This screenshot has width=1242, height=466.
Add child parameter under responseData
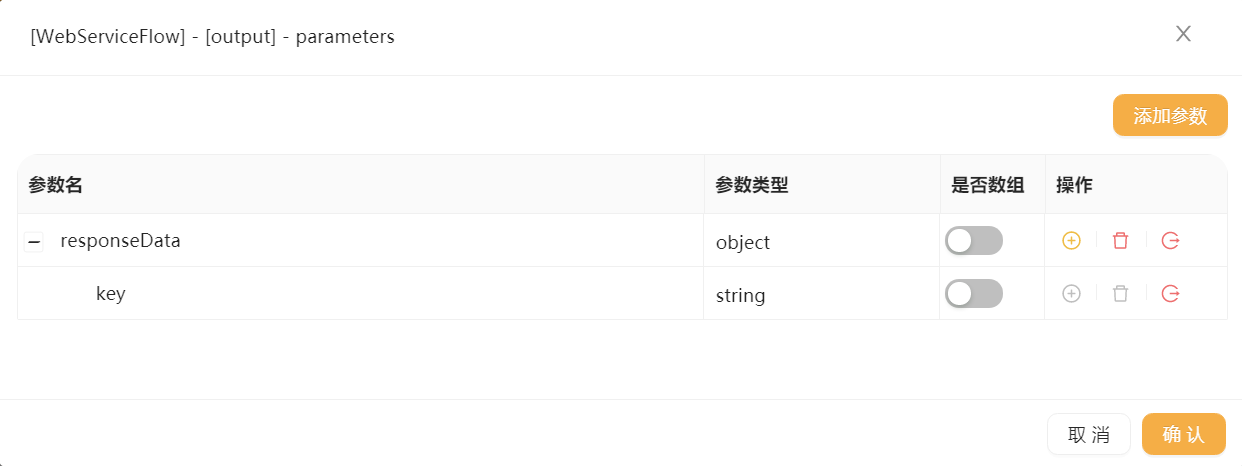point(1071,241)
